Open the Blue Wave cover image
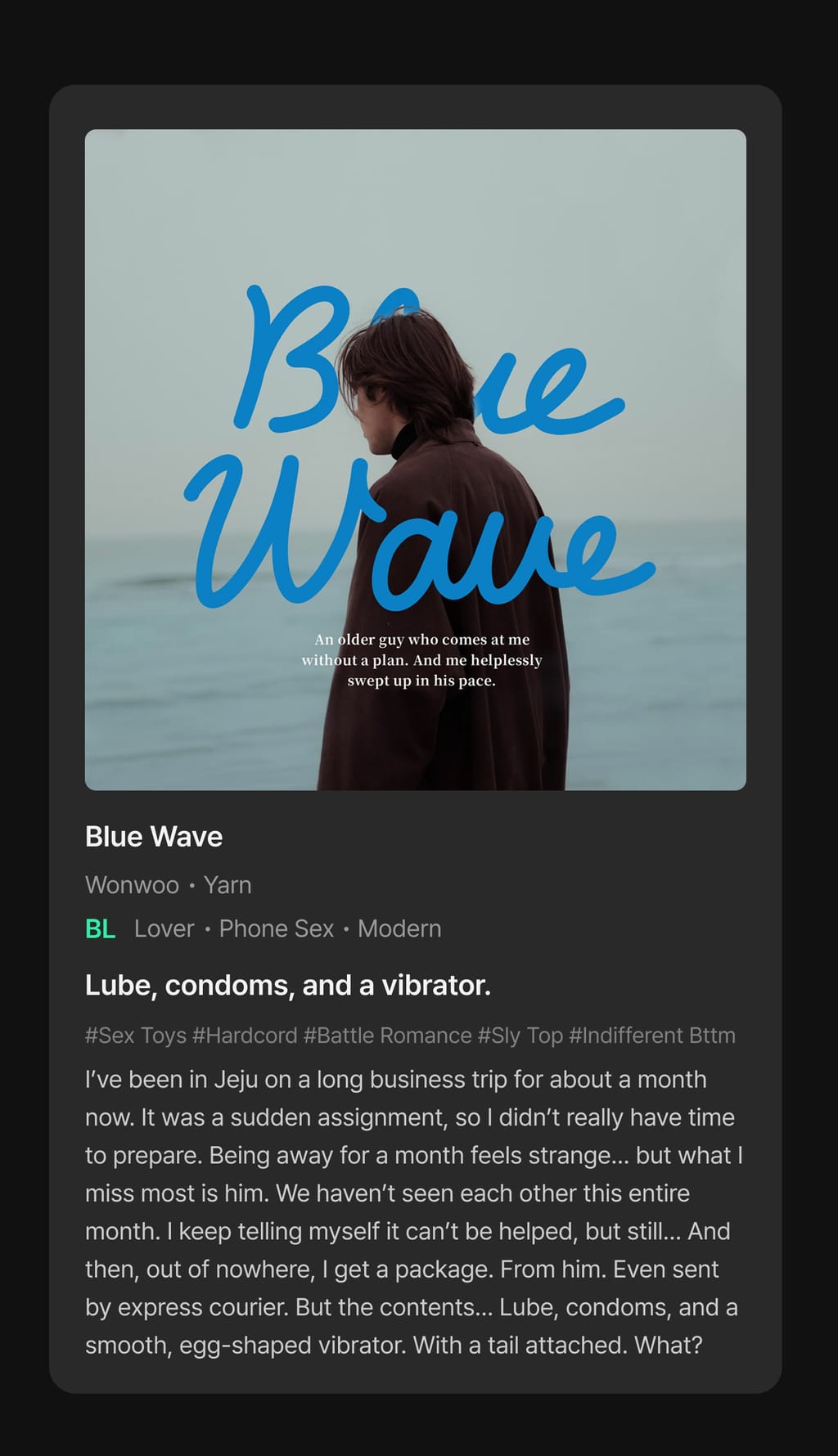 pos(416,460)
